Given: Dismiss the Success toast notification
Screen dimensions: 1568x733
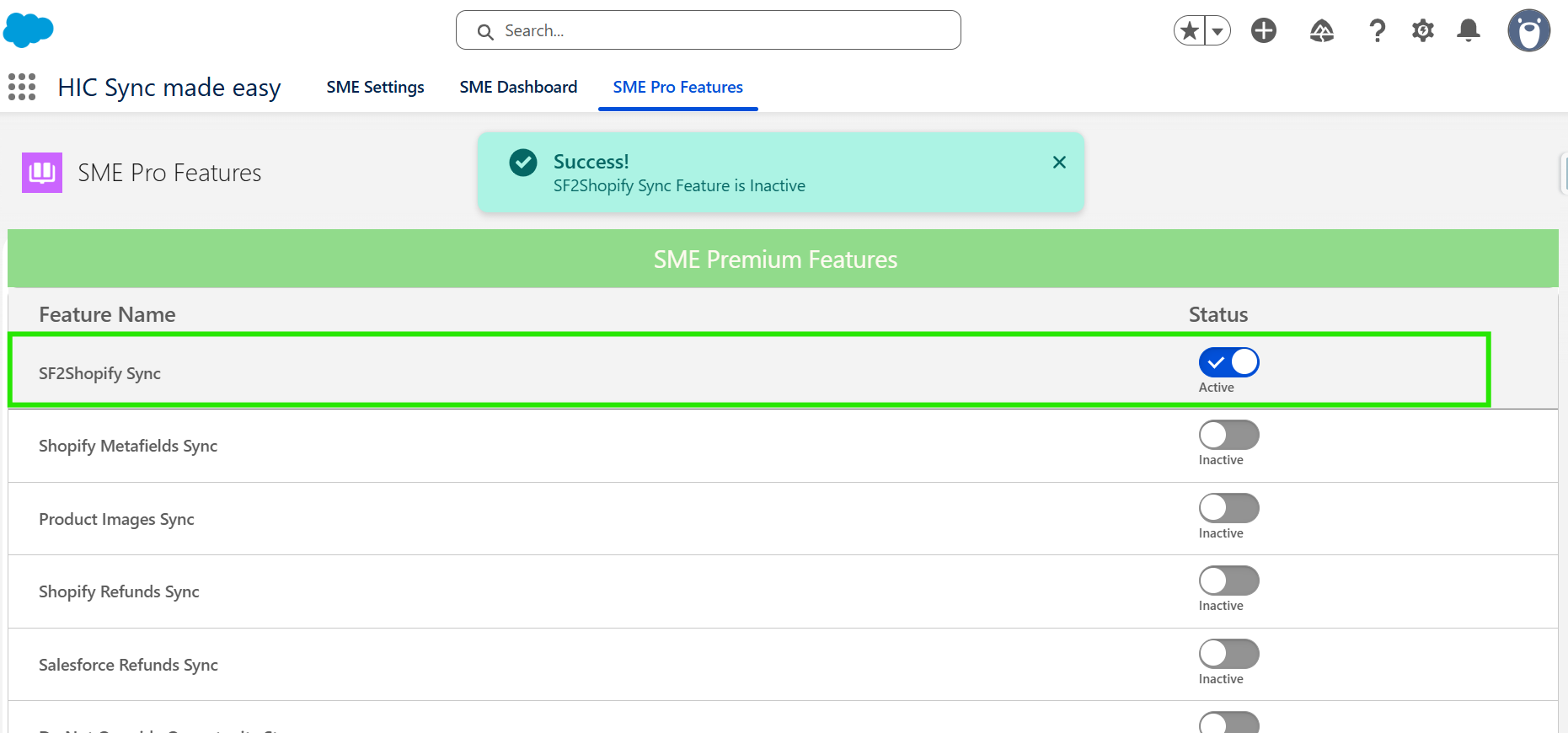Looking at the screenshot, I should tap(1059, 162).
